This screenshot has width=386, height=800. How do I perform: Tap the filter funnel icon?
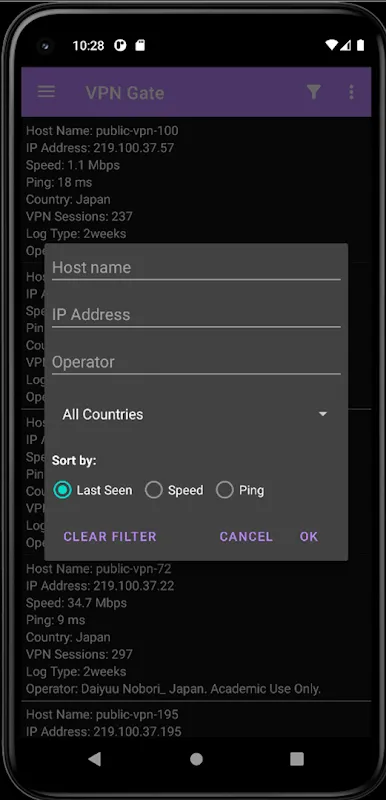[314, 92]
